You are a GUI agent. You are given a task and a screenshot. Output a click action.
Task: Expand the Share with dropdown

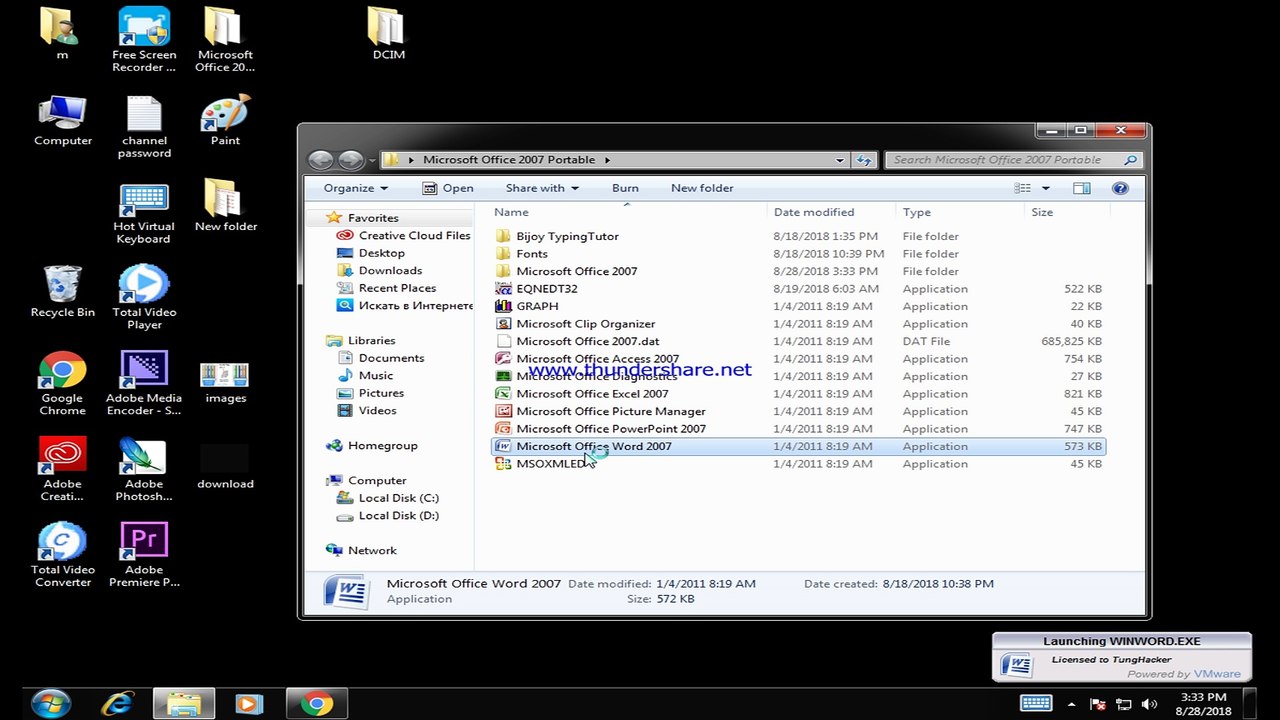click(x=541, y=188)
